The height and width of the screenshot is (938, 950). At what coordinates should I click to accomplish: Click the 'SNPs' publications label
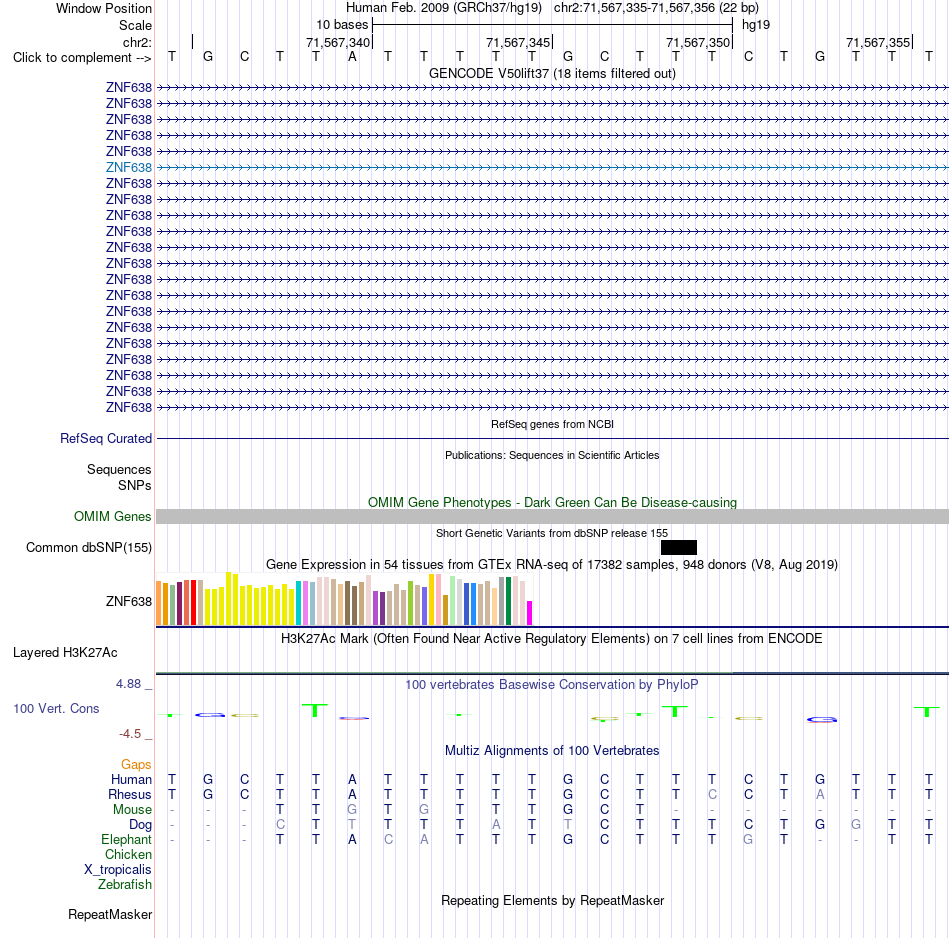135,485
